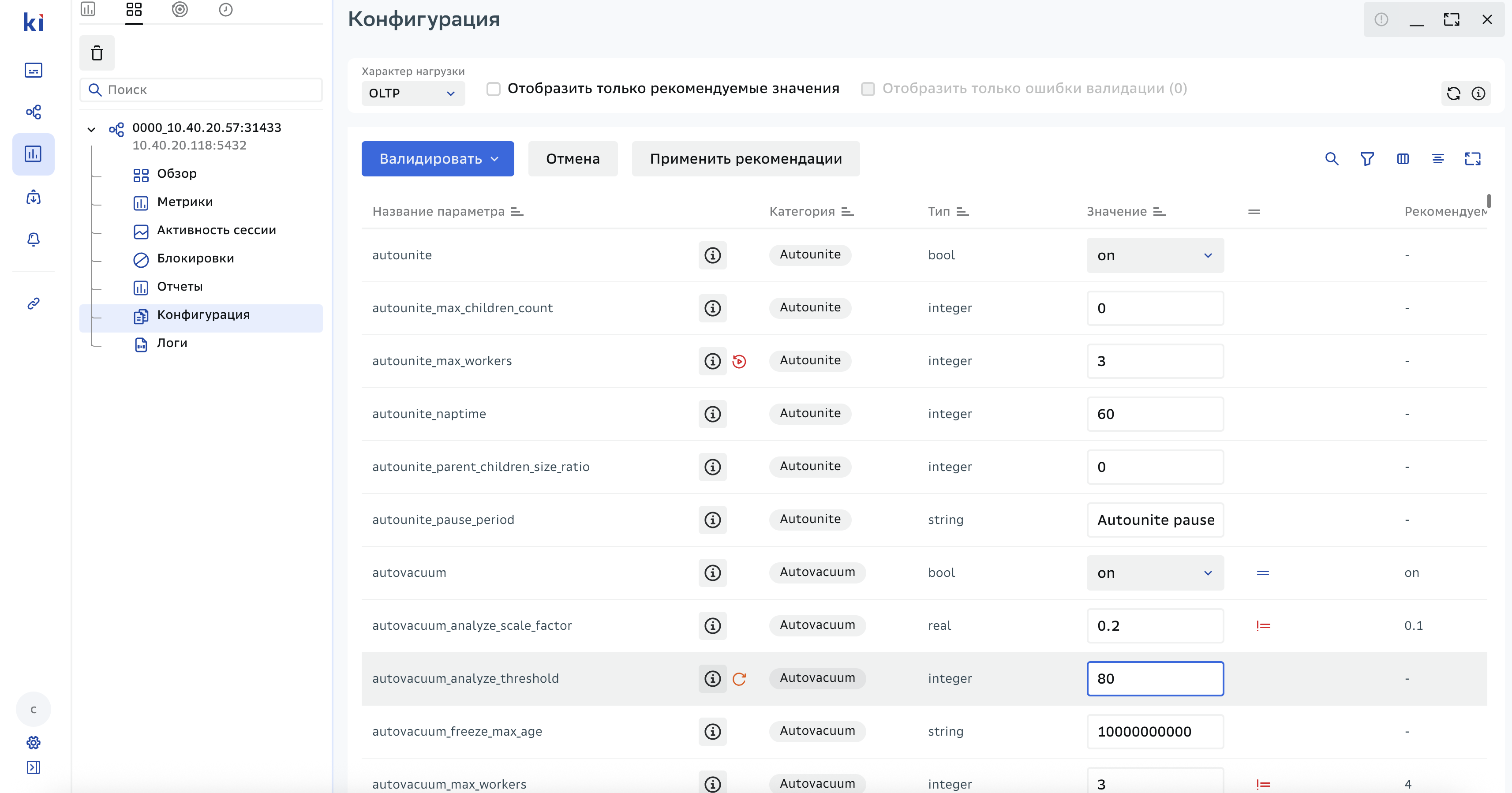Open the OLTP workload dropdown
1512x793 pixels.
pyautogui.click(x=413, y=94)
